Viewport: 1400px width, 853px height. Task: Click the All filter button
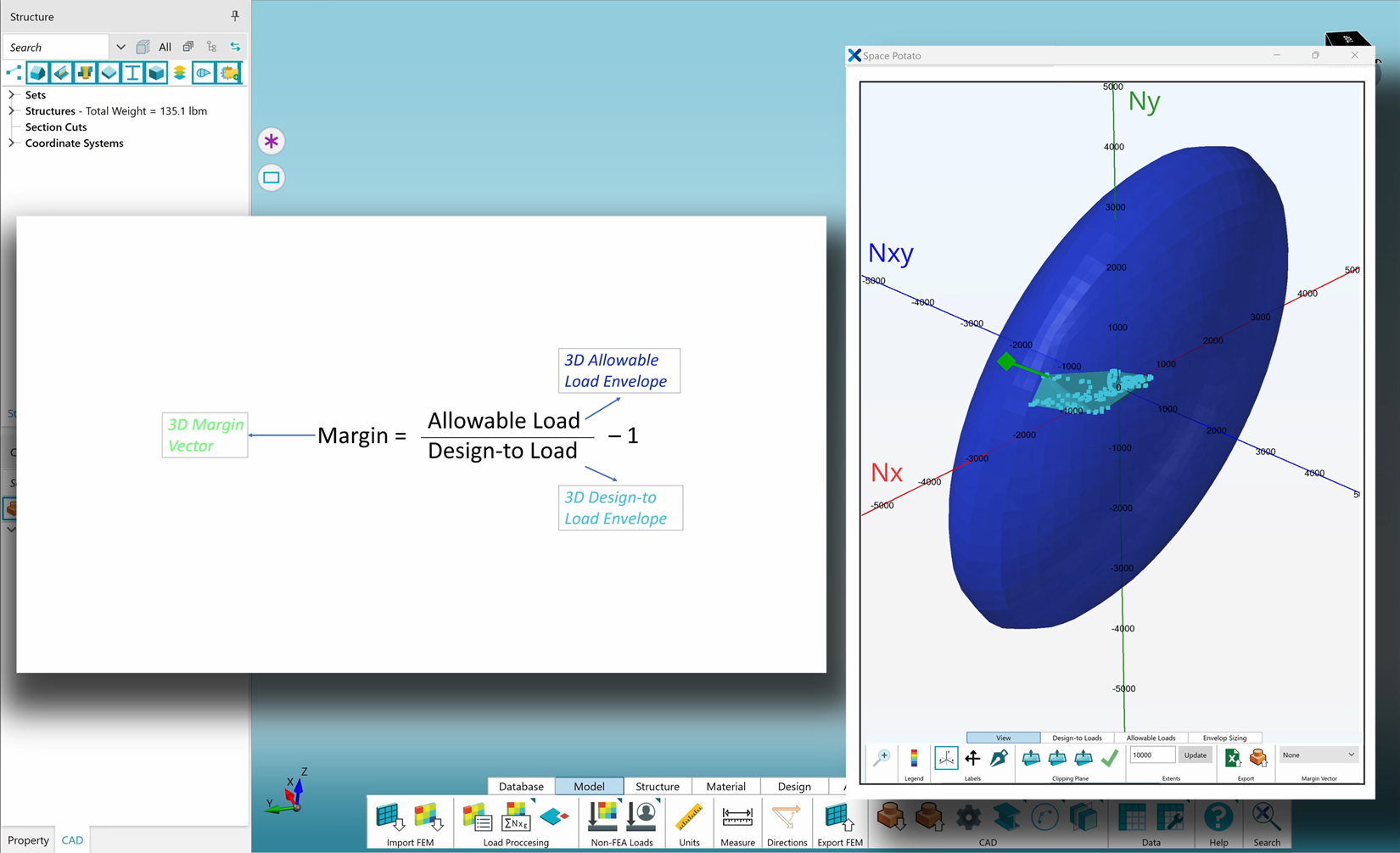165,48
